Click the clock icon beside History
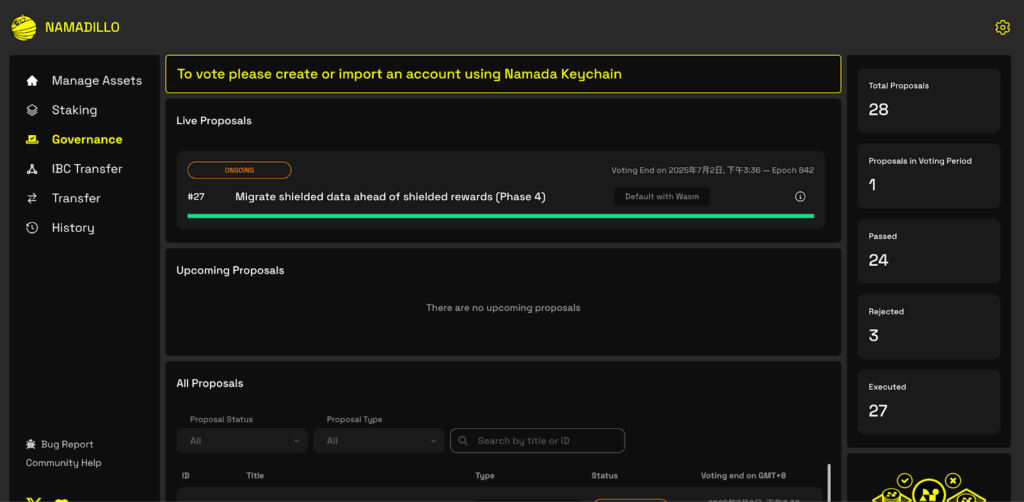Viewport: 1024px width, 502px height. [31, 228]
